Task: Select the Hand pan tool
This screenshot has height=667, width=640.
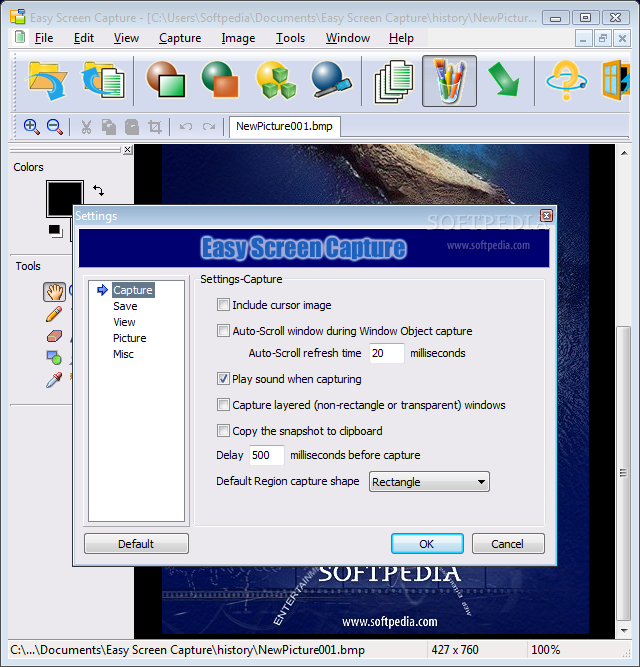Action: click(x=54, y=292)
